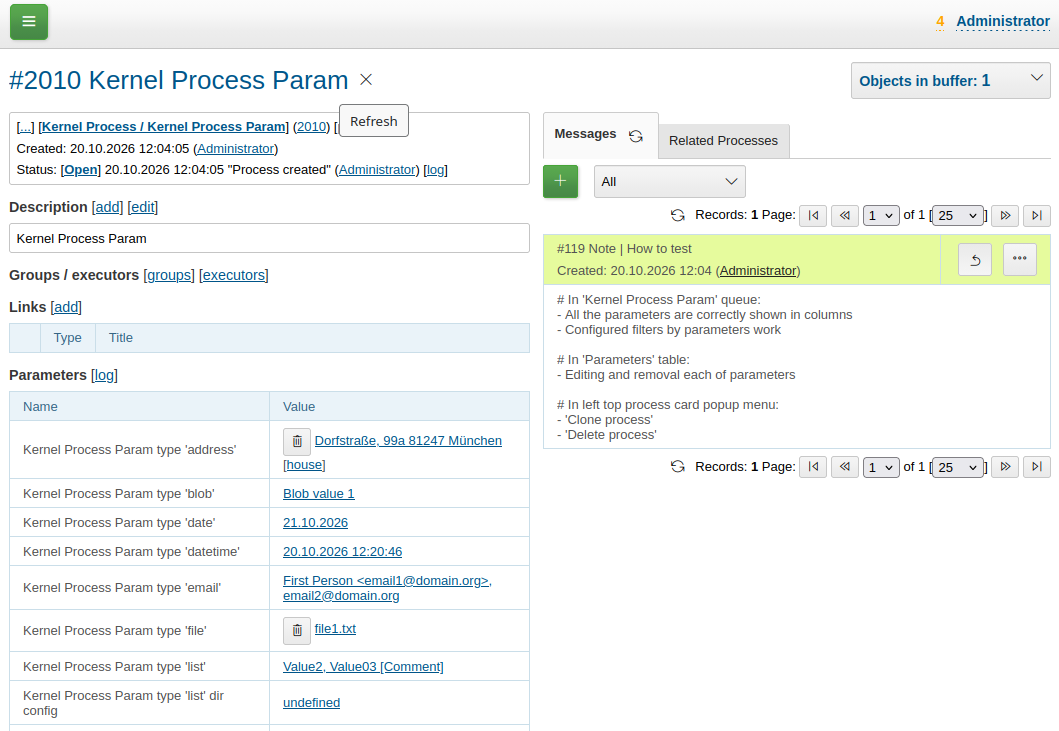Screen dimensions: 1059x731
Task: Go to last page in bottom pager
Action: 1037,467
